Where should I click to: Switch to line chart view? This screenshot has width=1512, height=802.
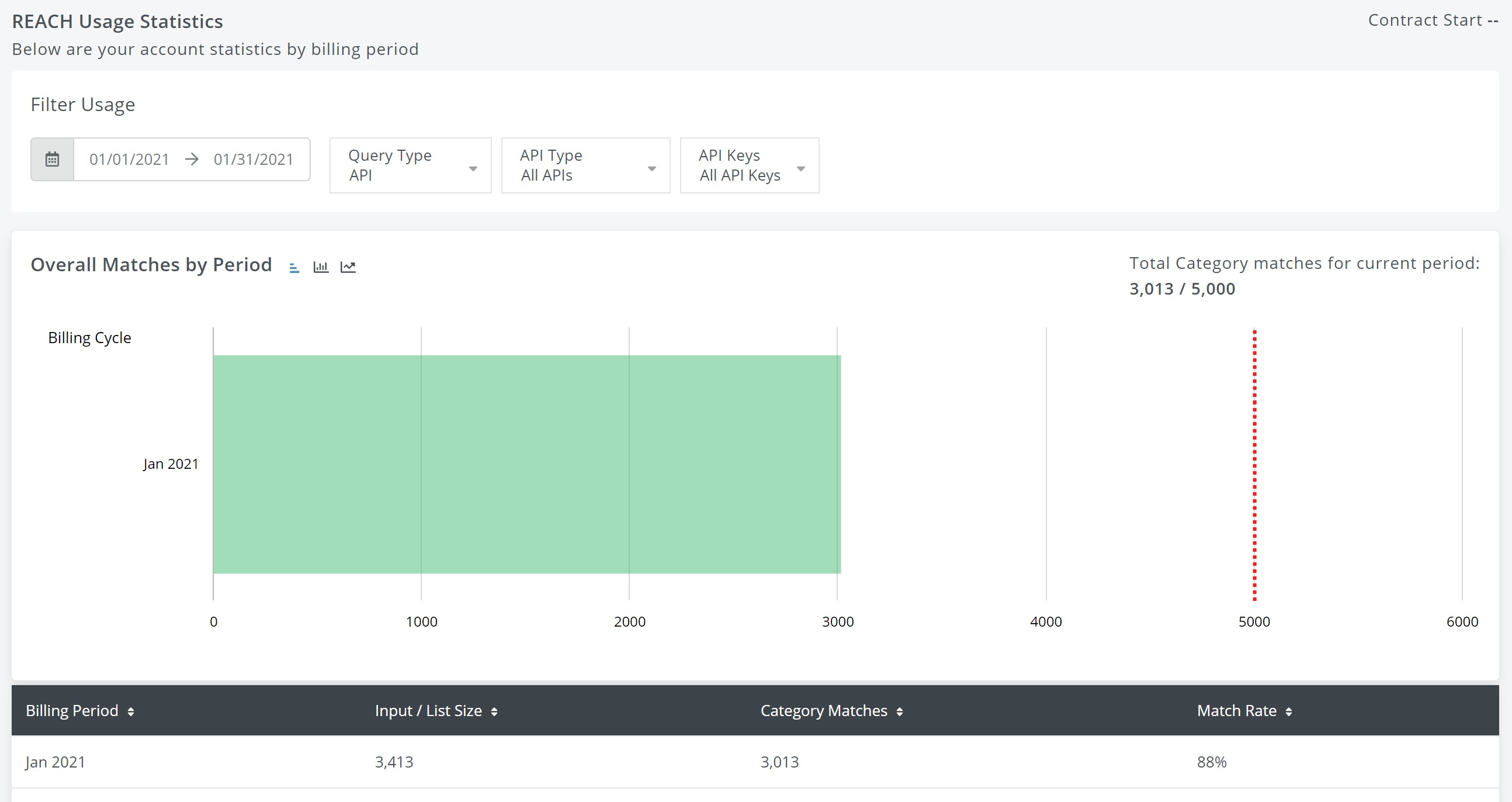tap(348, 267)
